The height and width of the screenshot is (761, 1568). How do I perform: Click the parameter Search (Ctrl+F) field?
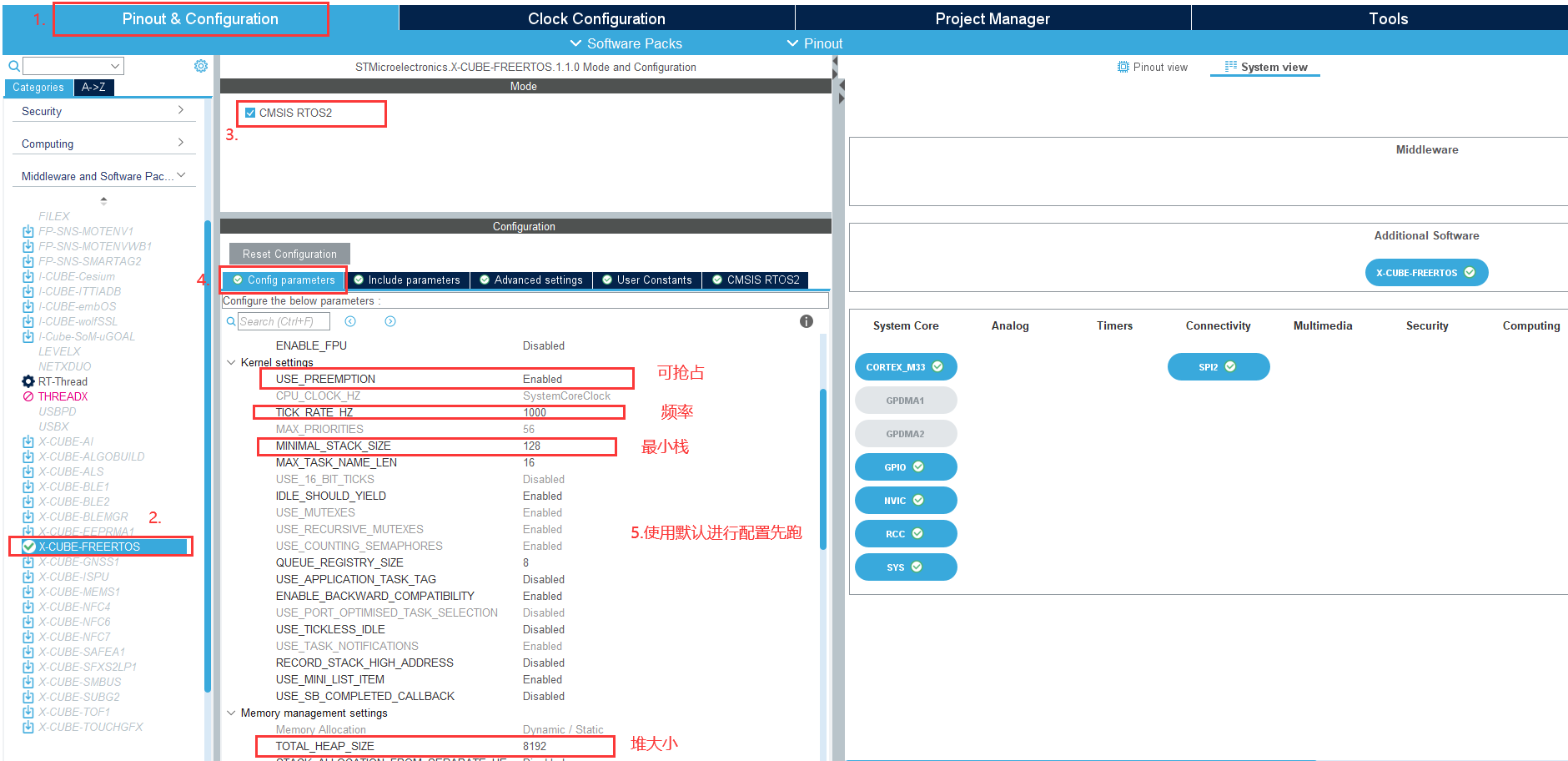284,321
